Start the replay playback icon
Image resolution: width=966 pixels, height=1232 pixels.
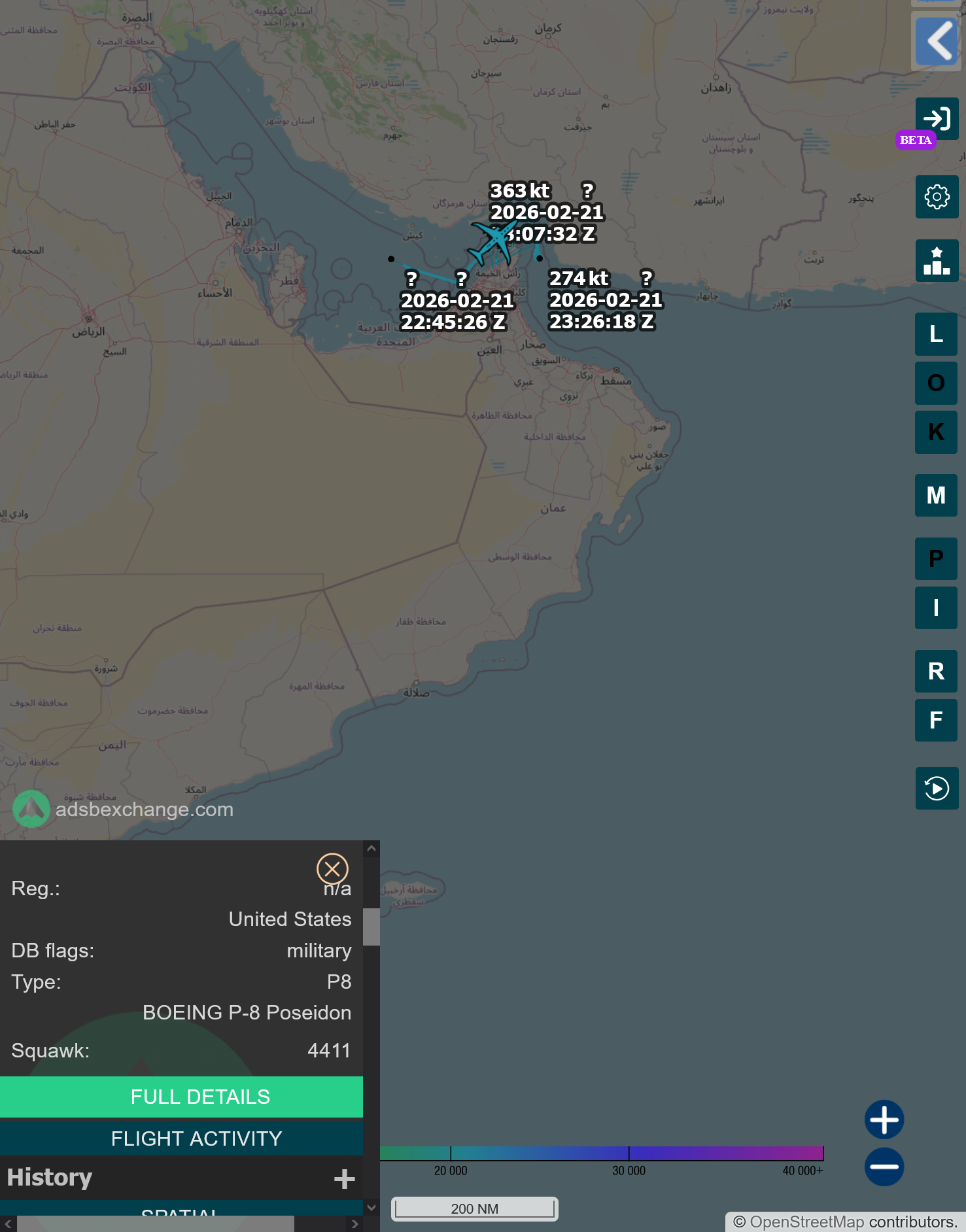[937, 788]
